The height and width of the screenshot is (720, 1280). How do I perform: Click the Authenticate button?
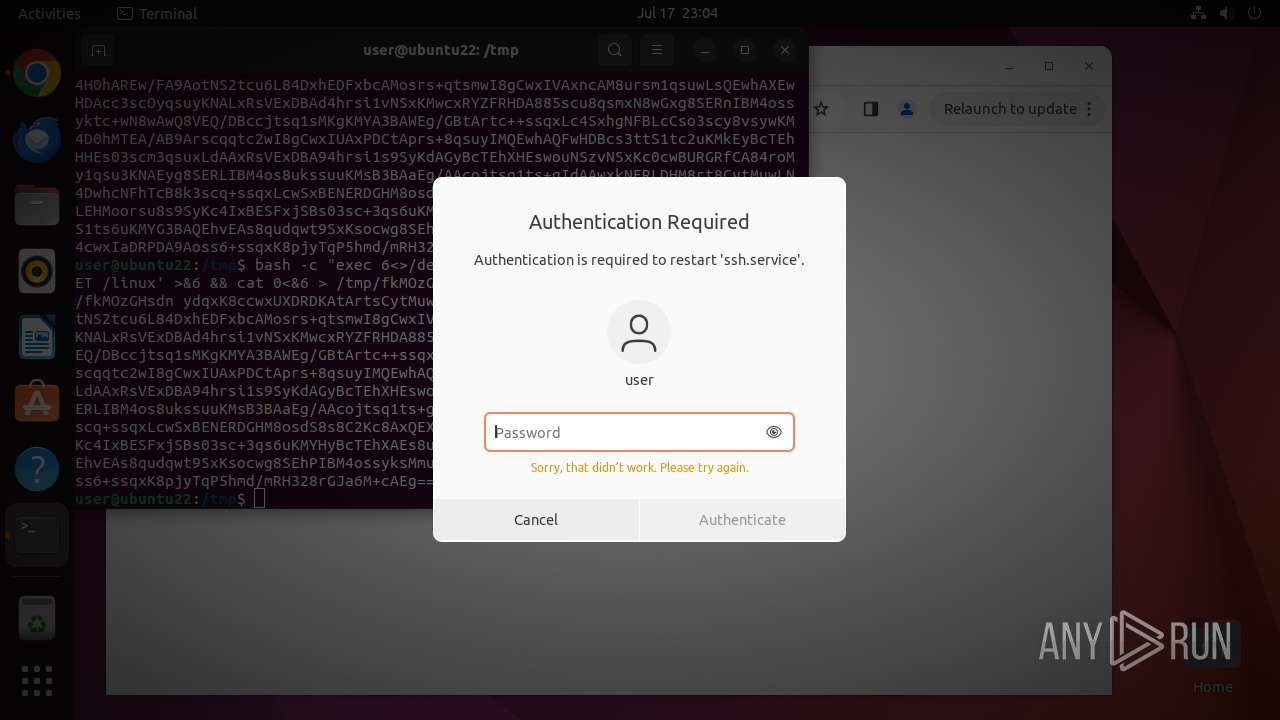[x=743, y=520]
